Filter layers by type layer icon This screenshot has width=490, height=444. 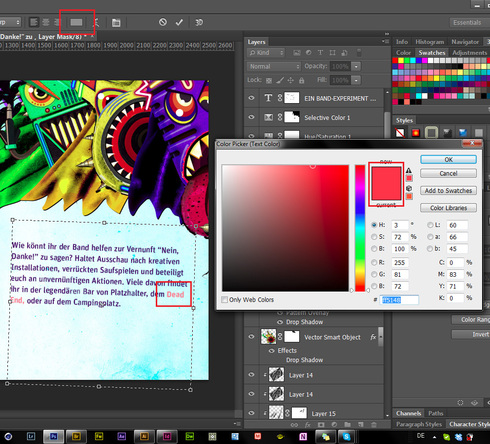pyautogui.click(x=320, y=53)
